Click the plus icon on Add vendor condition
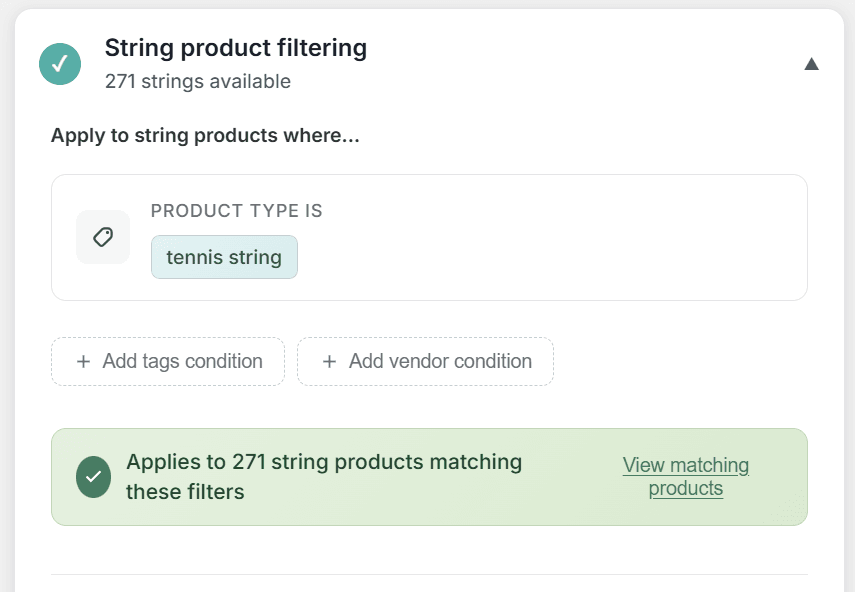 tap(330, 362)
